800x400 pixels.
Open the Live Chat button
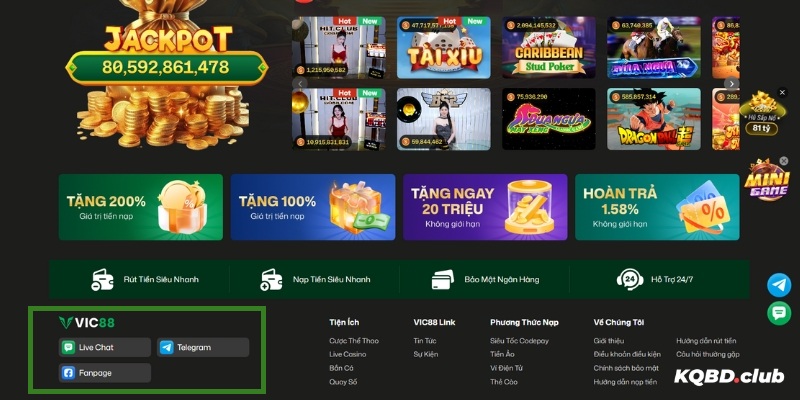coord(105,347)
